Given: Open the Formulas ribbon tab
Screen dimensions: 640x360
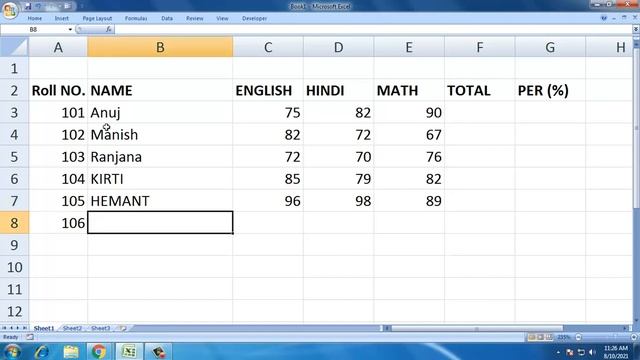Looking at the screenshot, I should pyautogui.click(x=136, y=18).
